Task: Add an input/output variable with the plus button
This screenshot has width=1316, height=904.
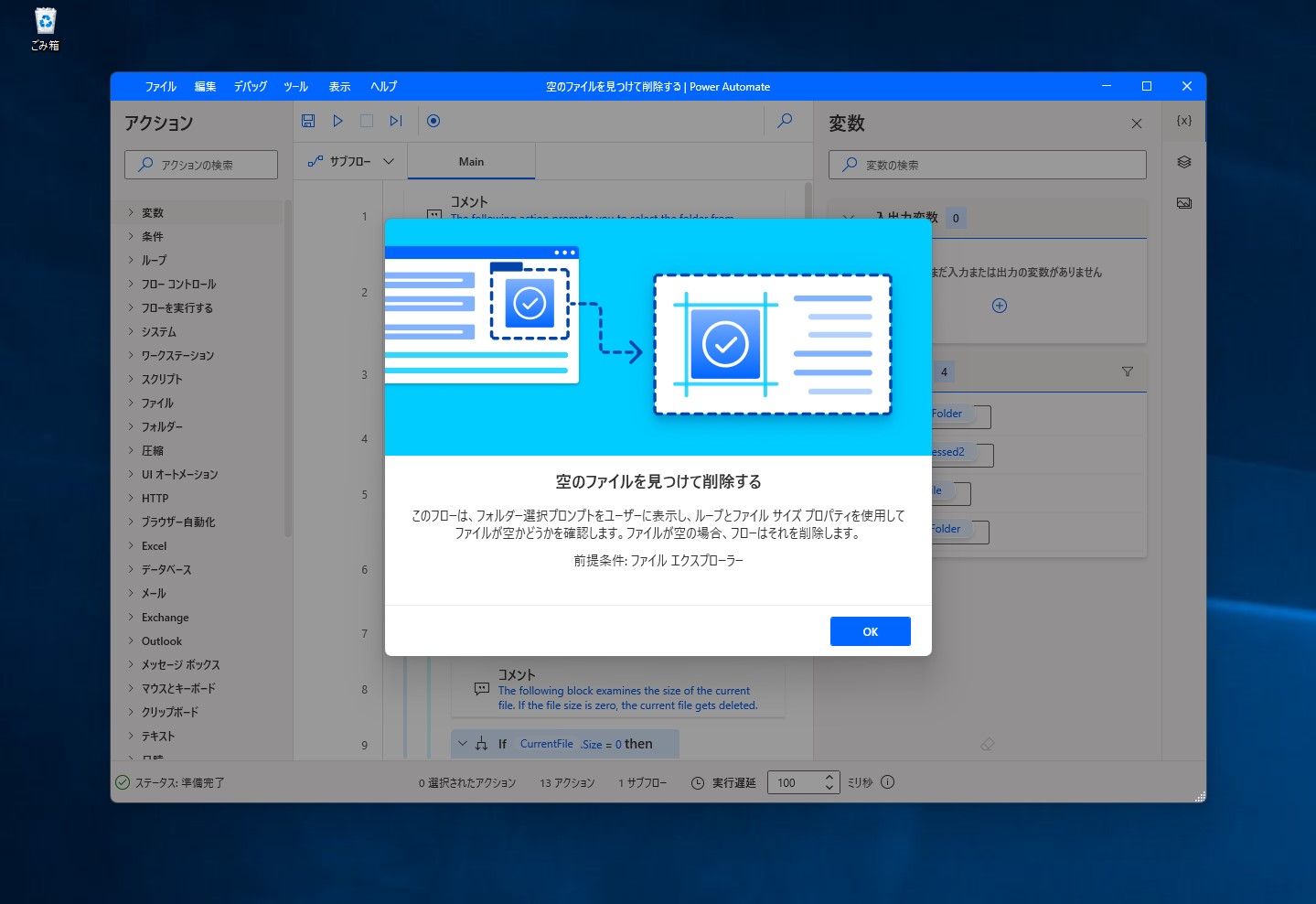Action: point(1000,306)
